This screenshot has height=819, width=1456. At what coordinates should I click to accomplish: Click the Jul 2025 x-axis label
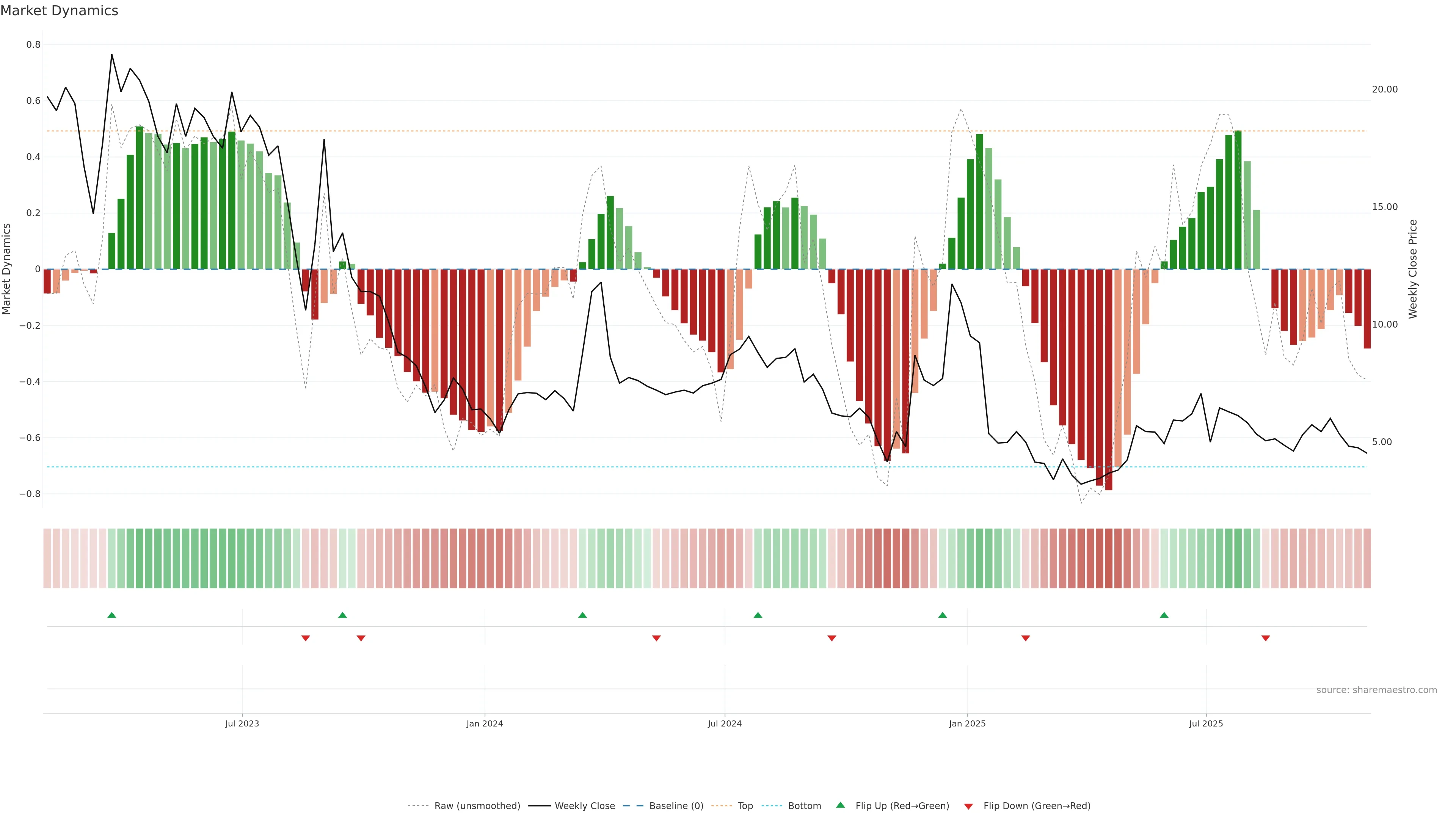tap(1206, 723)
